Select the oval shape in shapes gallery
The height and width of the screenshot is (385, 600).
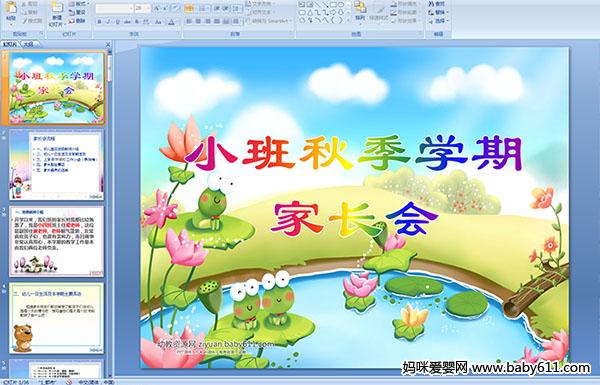(341, 4)
